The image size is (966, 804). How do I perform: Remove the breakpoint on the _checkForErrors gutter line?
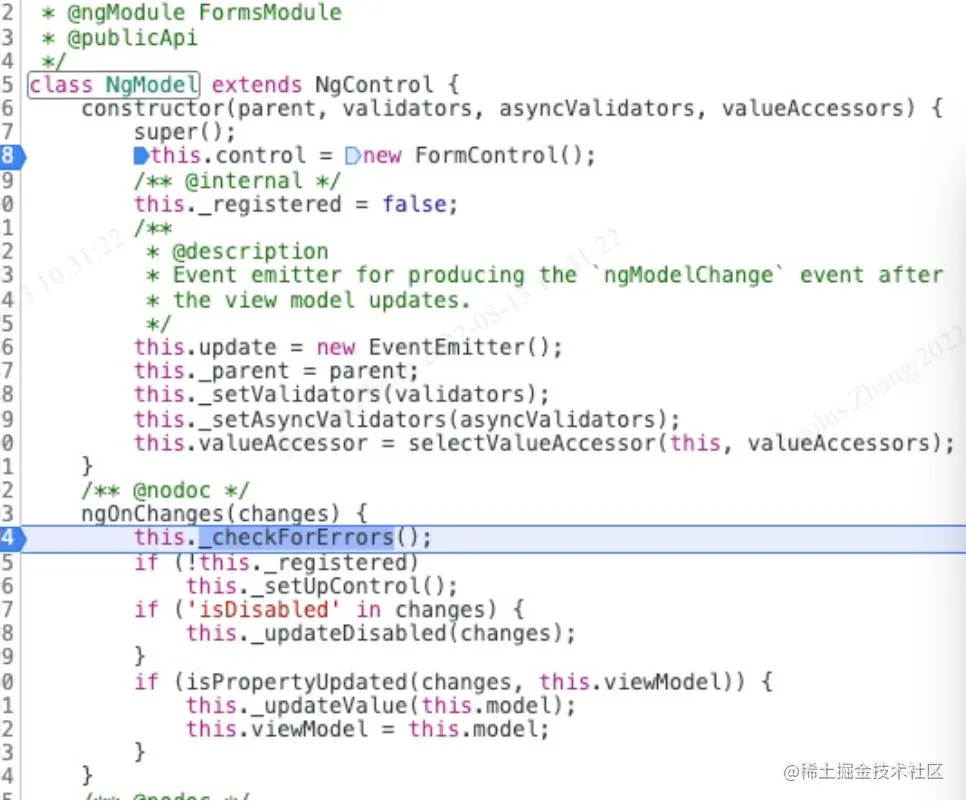pyautogui.click(x=12, y=538)
